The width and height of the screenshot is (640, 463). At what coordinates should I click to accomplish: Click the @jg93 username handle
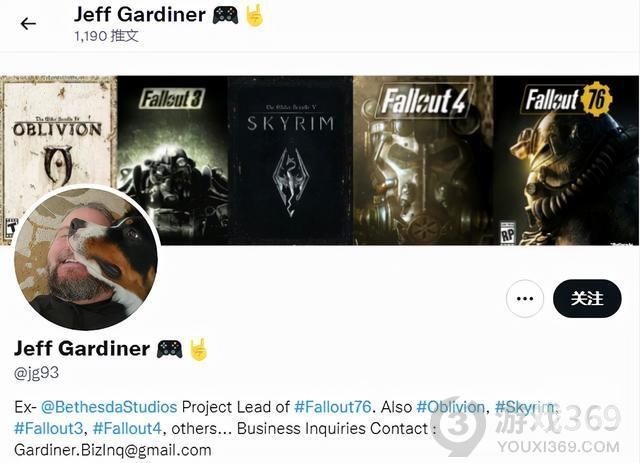point(36,373)
